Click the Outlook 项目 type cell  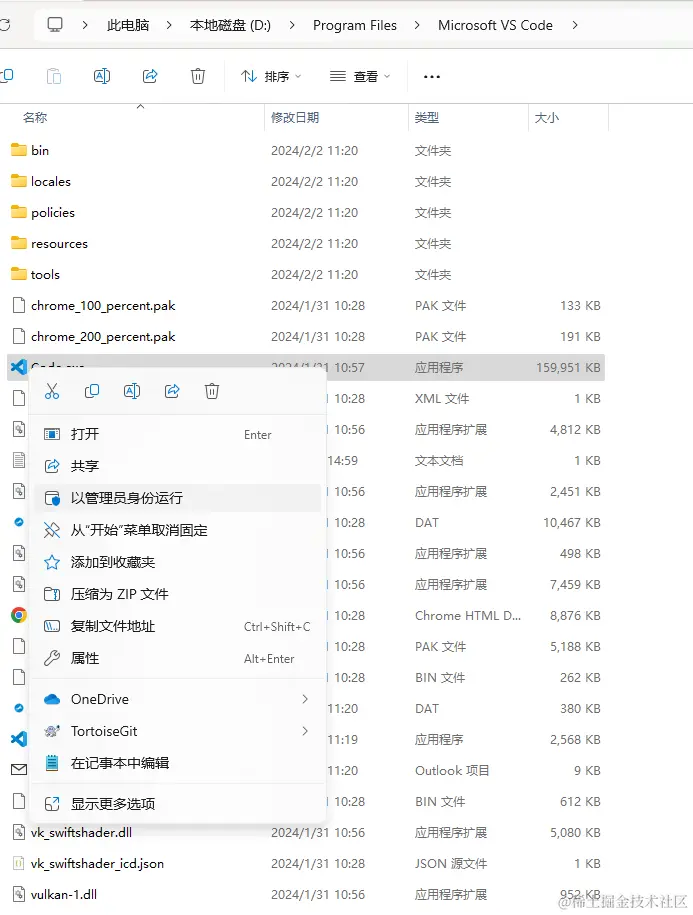[452, 770]
